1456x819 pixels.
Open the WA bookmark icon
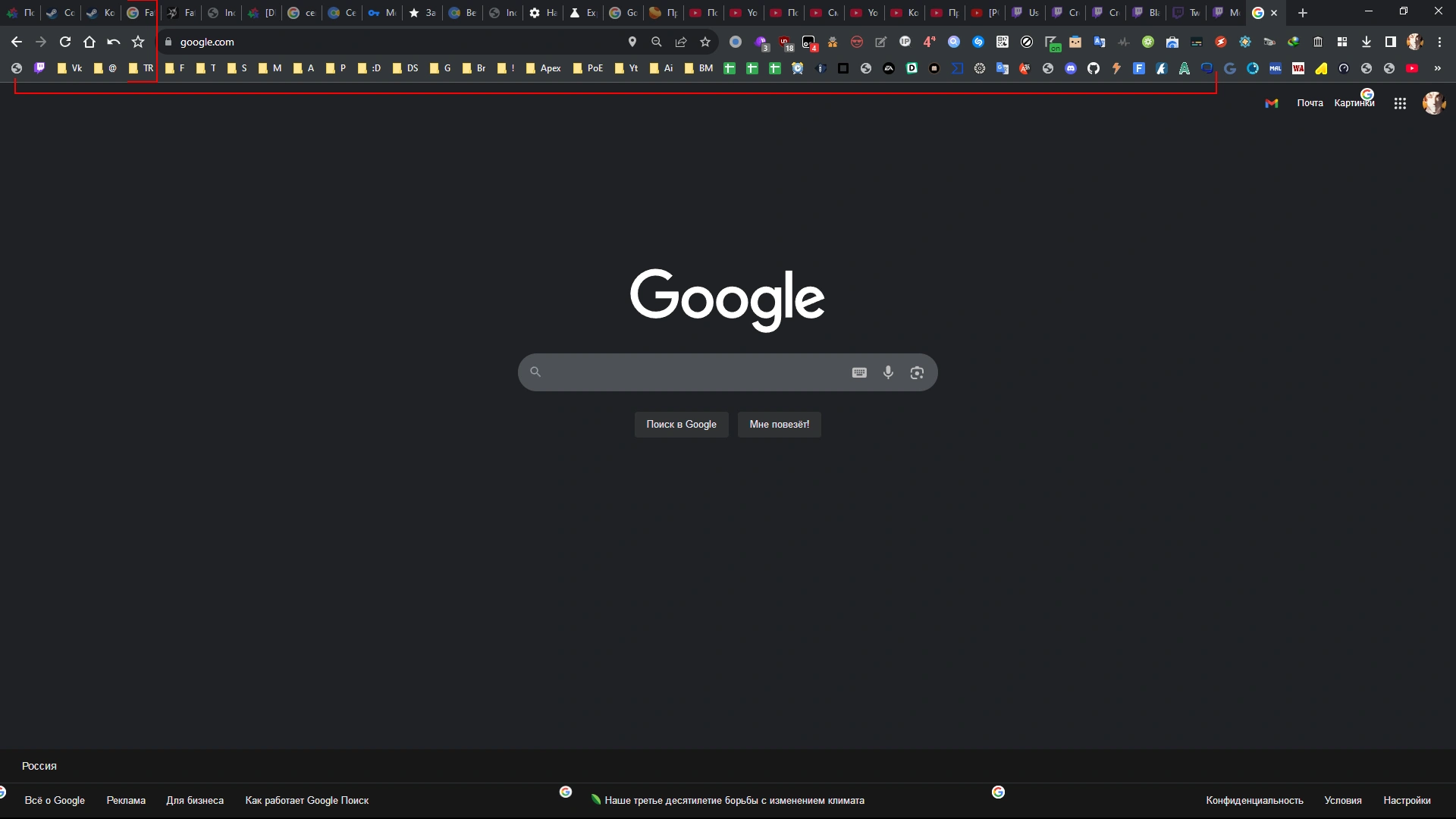(1298, 68)
